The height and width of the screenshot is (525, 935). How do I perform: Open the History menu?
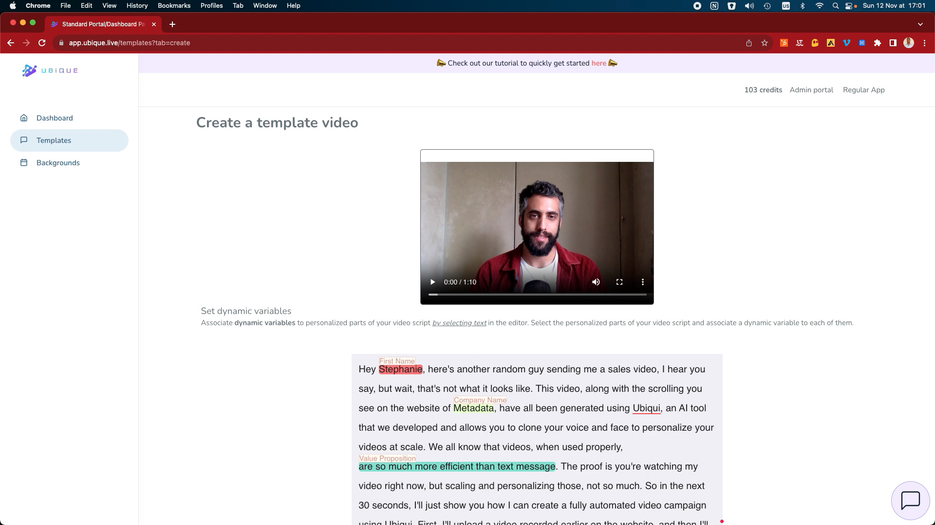tap(137, 5)
